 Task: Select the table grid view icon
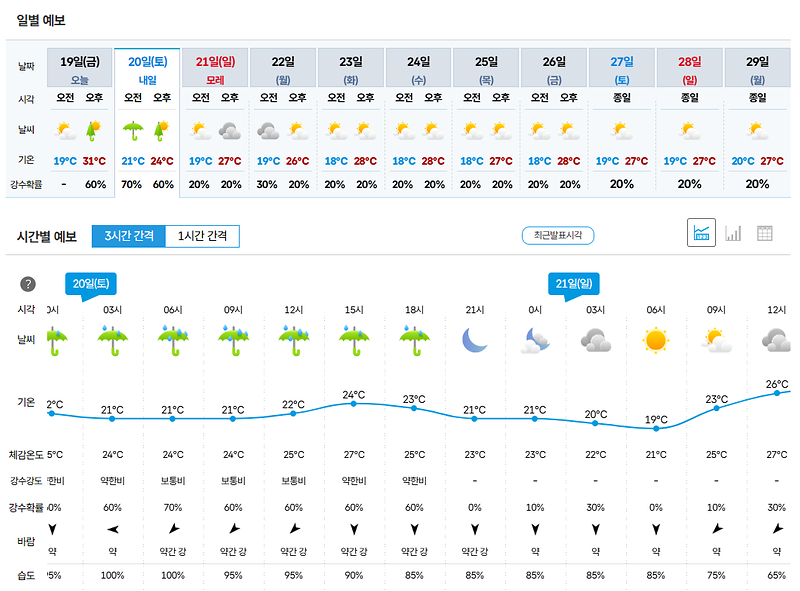764,233
